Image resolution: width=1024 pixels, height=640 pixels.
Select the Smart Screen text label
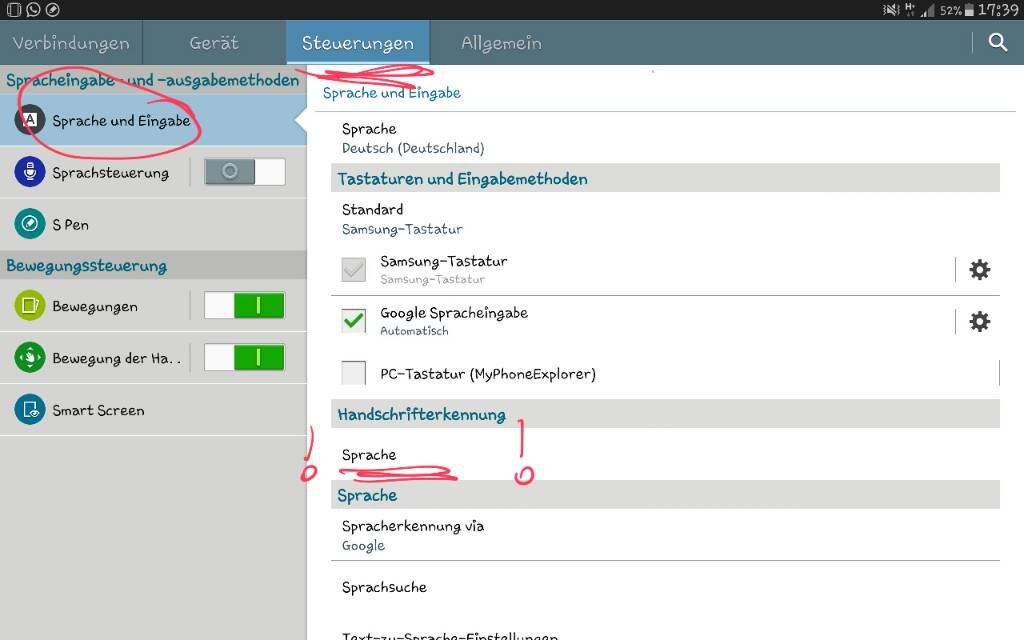tap(99, 410)
